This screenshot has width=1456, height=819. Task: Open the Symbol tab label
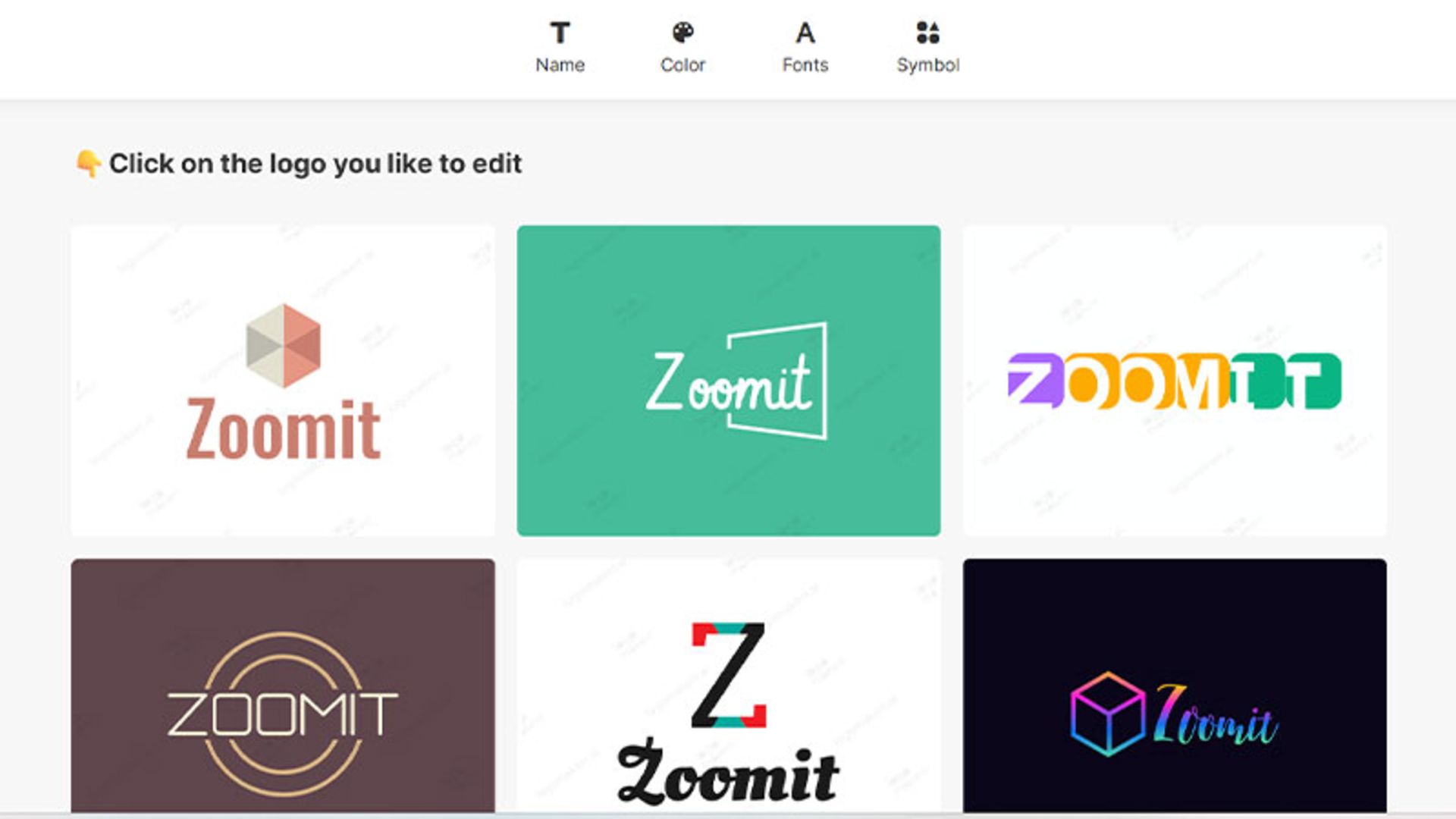click(928, 65)
